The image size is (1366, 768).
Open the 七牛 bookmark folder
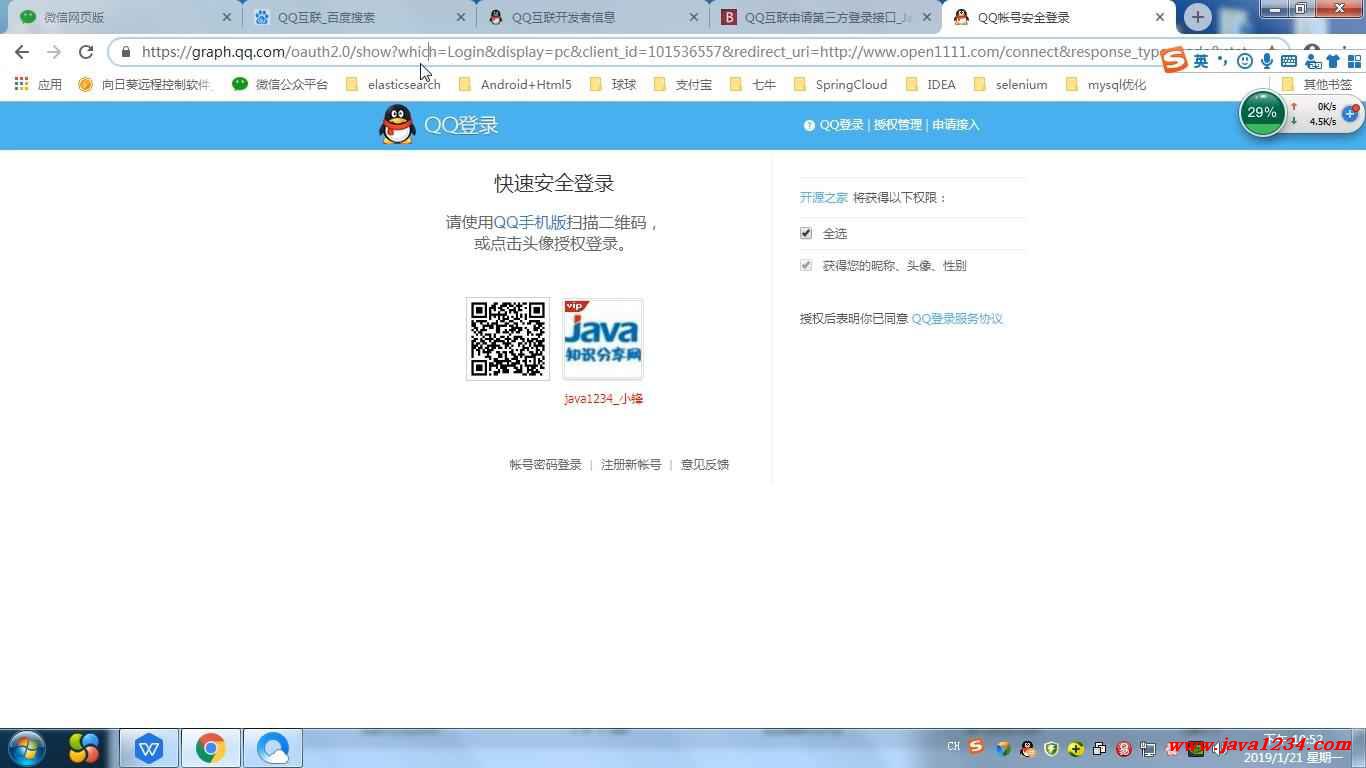[x=753, y=85]
